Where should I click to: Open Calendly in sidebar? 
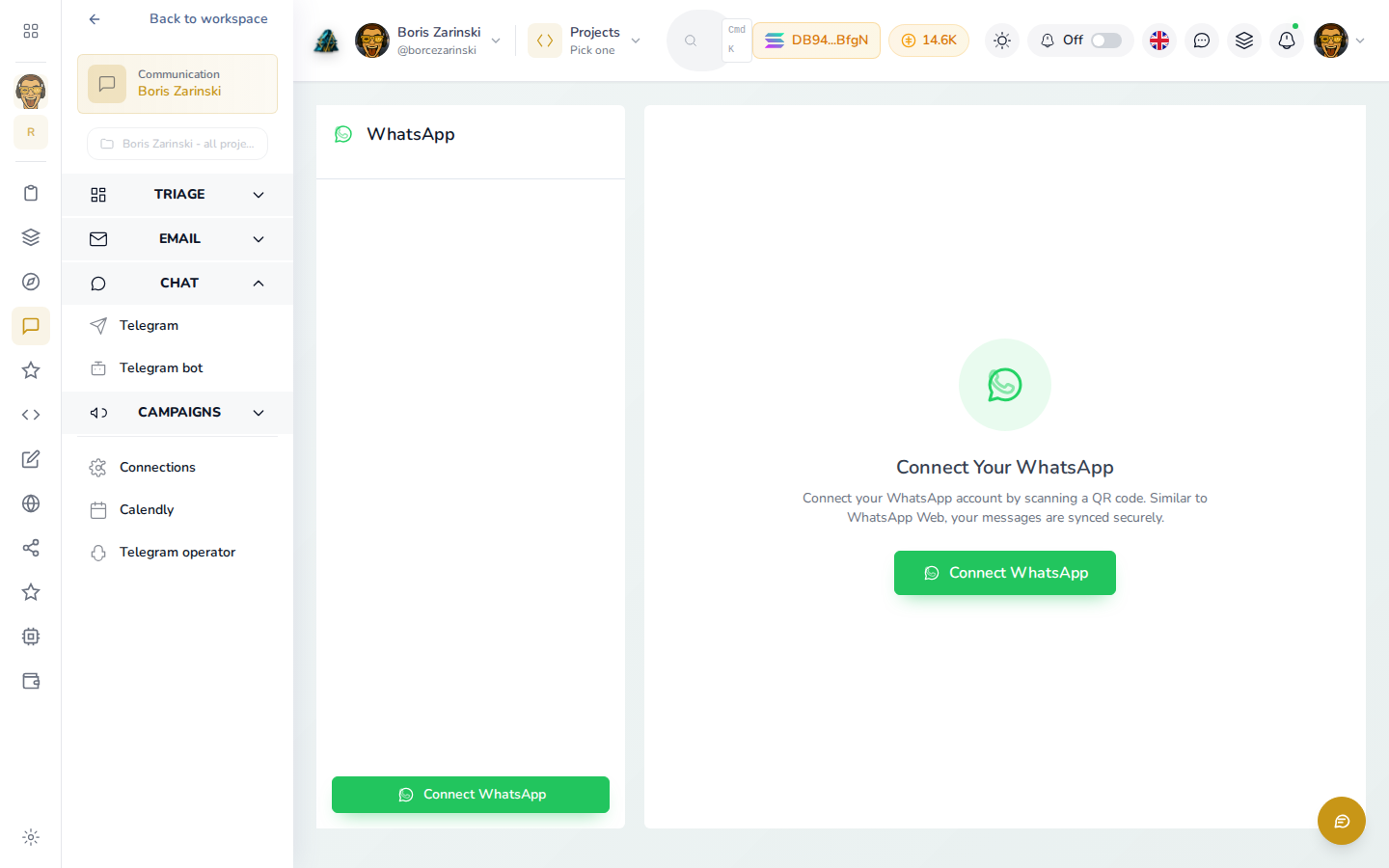[x=177, y=509]
